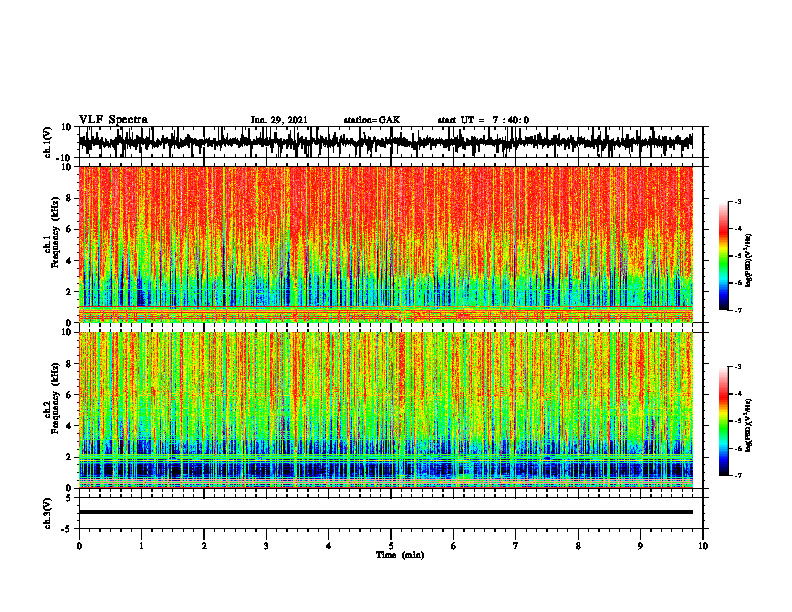Click the "4" minute tick on time axis

pyautogui.click(x=329, y=546)
